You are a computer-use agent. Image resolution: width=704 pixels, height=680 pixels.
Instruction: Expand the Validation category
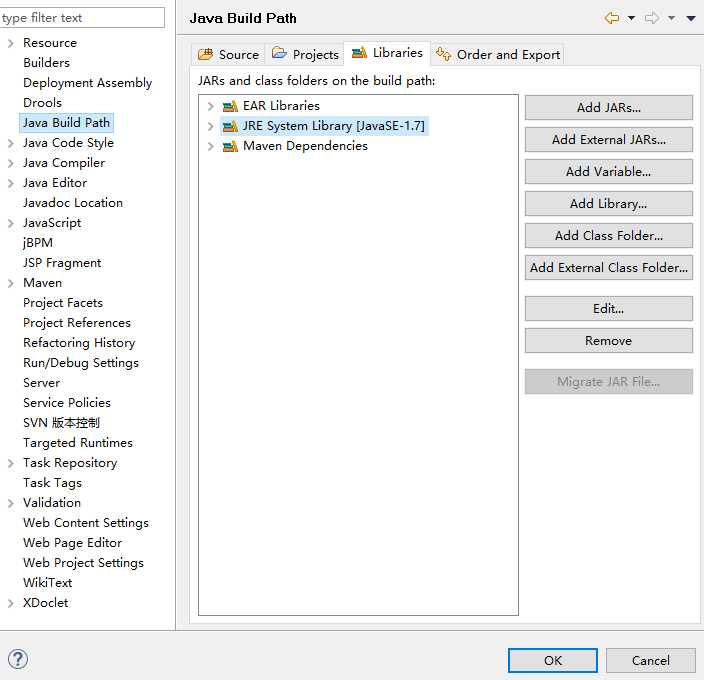tap(11, 503)
